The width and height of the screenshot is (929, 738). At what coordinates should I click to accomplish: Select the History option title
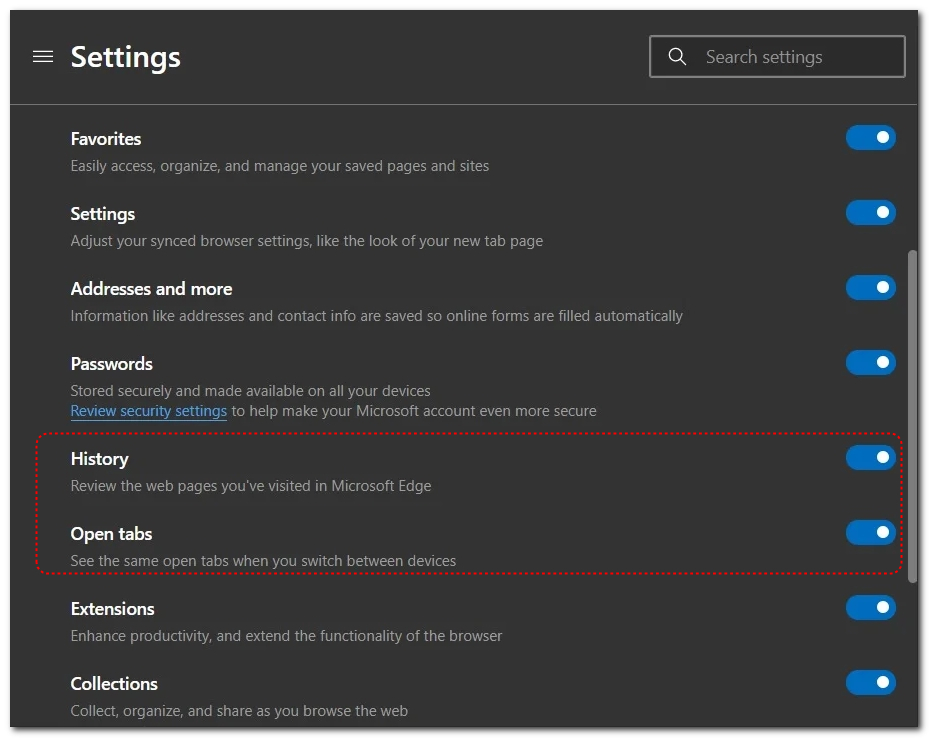[99, 459]
